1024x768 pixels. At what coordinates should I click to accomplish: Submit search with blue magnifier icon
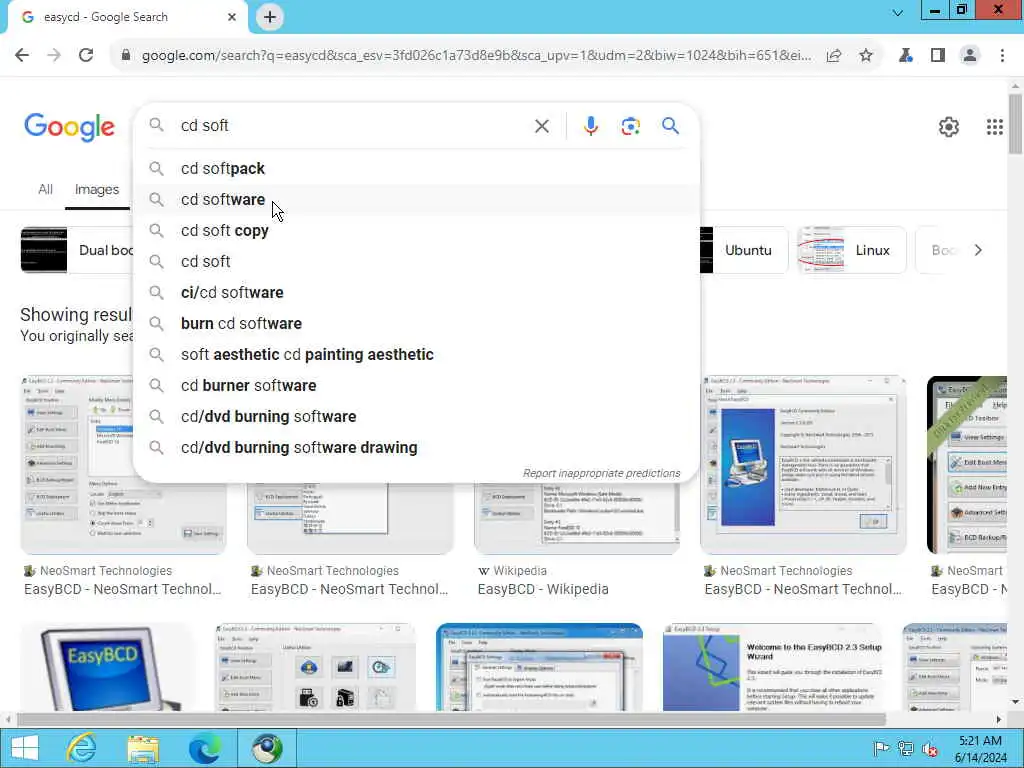(670, 125)
